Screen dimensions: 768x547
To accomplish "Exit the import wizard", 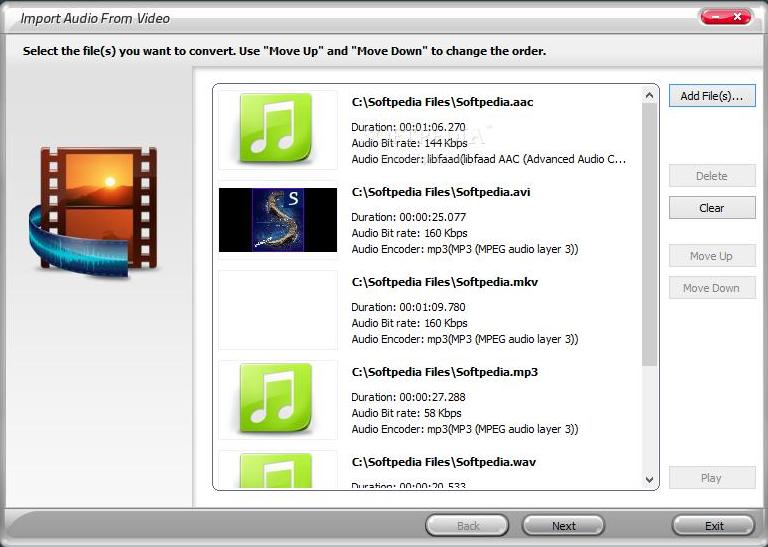I will click(714, 526).
